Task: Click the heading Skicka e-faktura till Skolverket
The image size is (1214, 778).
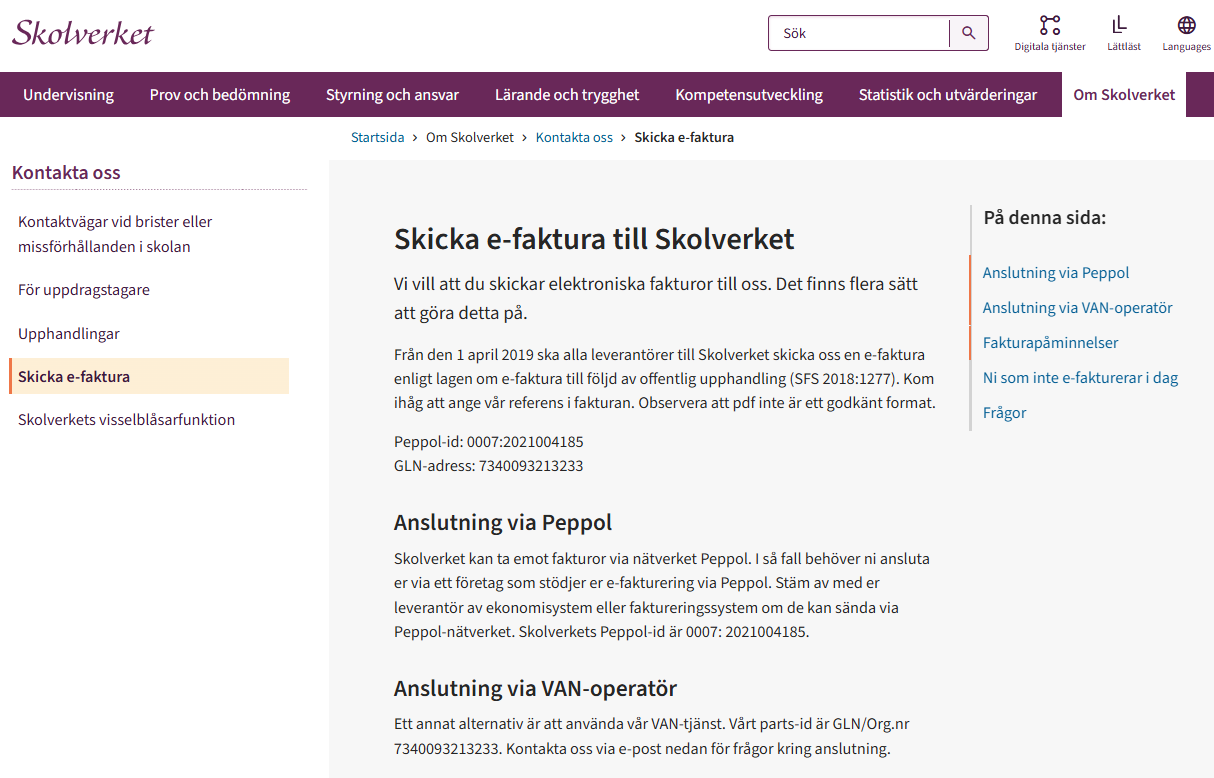Action: (x=594, y=240)
